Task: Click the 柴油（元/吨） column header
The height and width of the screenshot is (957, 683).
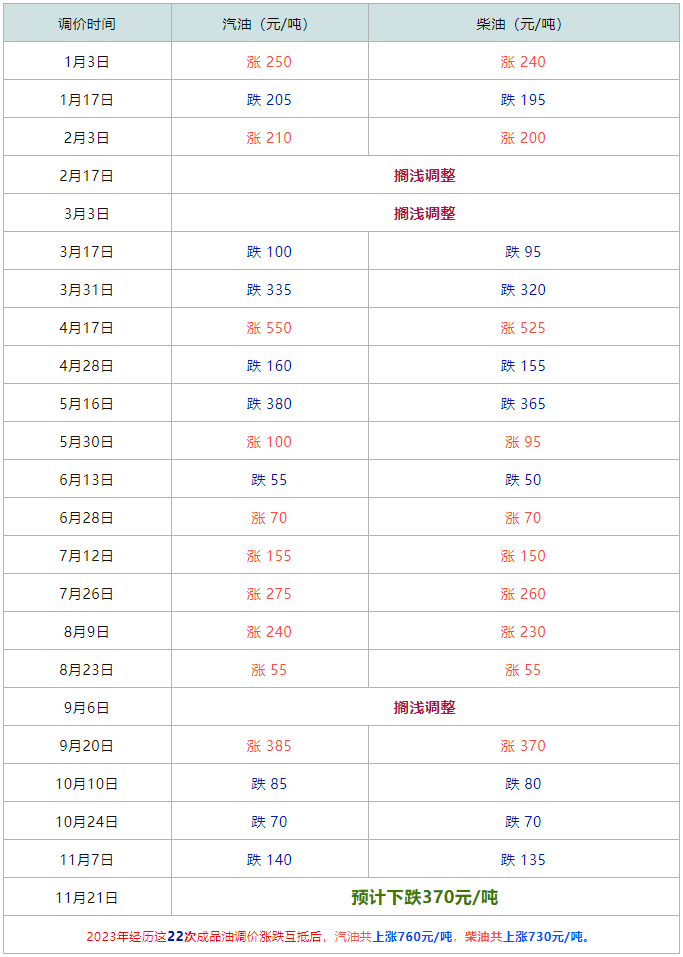Action: (523, 24)
